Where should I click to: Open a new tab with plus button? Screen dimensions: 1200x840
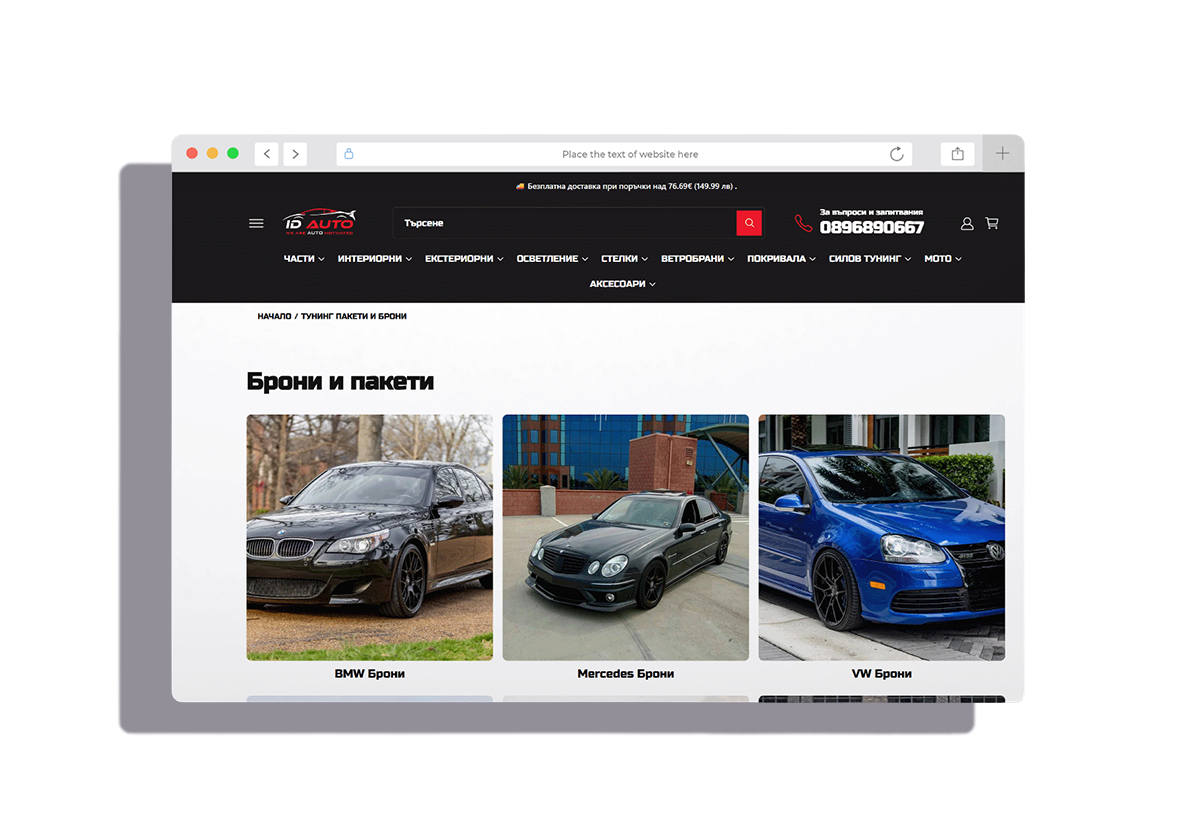coord(1003,153)
